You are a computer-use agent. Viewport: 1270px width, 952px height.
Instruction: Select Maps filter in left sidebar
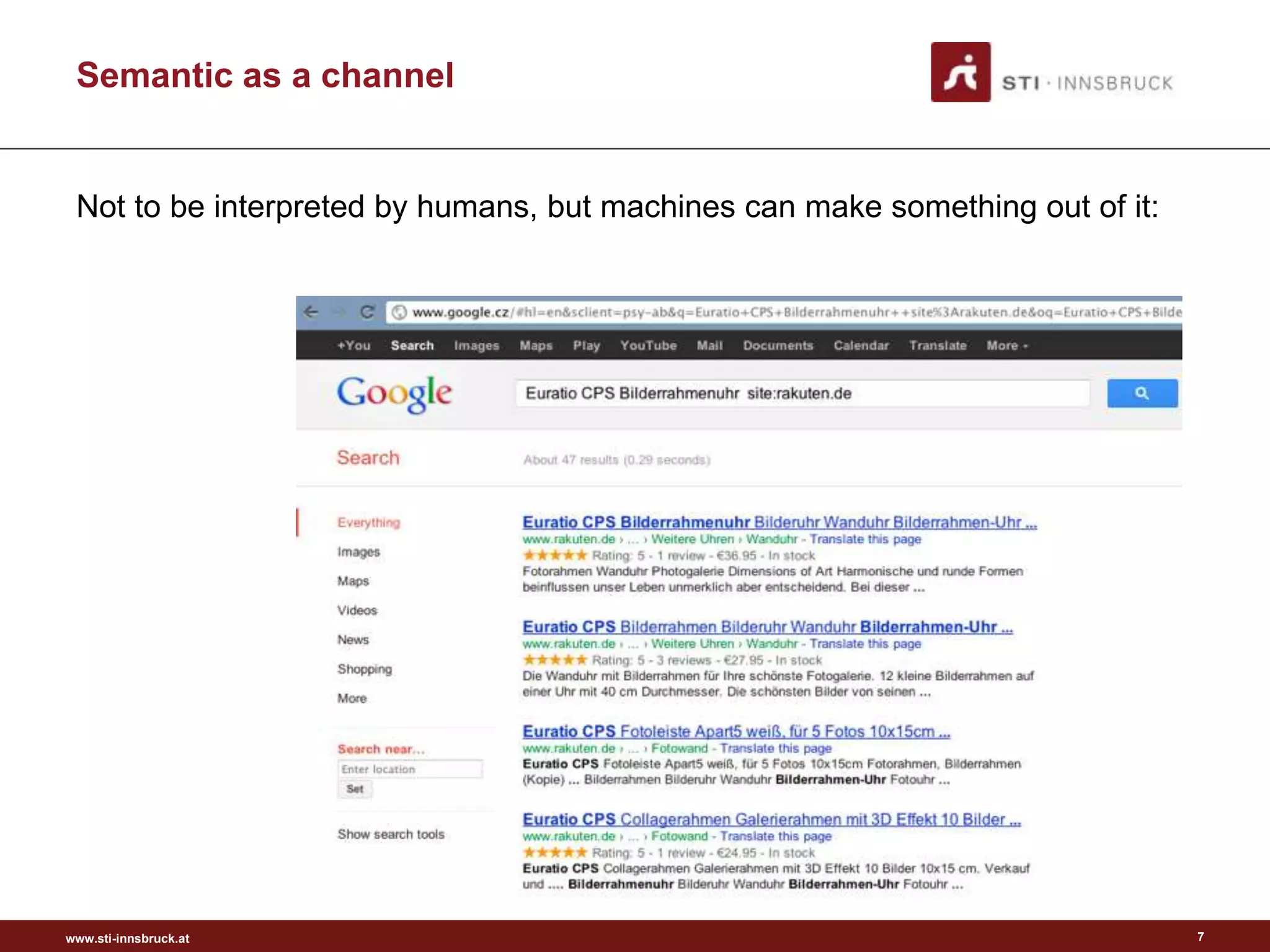click(353, 581)
